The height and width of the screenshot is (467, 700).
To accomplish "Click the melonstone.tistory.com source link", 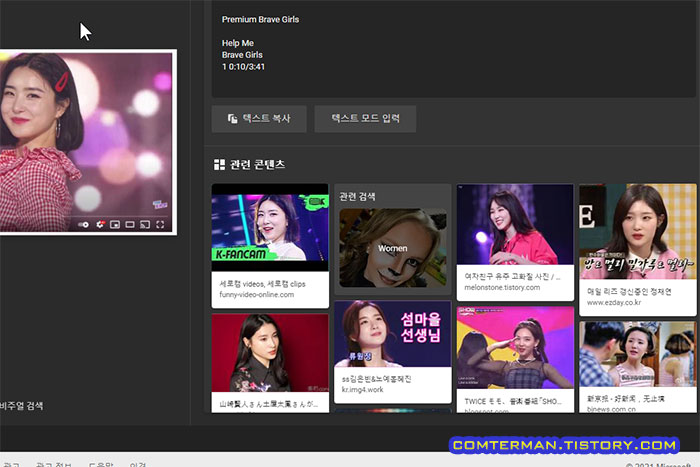I will tap(502, 288).
